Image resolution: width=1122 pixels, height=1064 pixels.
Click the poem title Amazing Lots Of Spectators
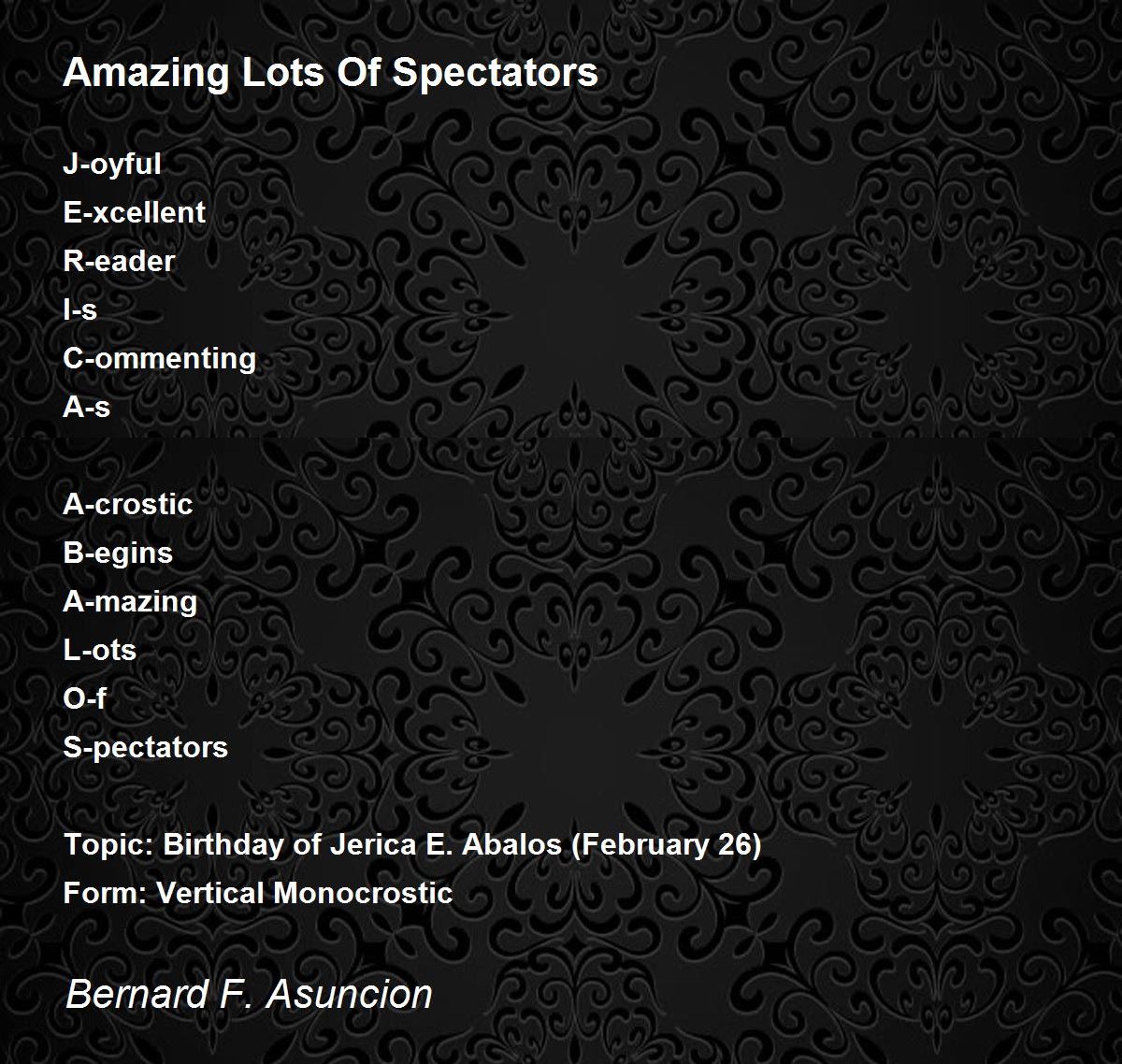tap(330, 73)
